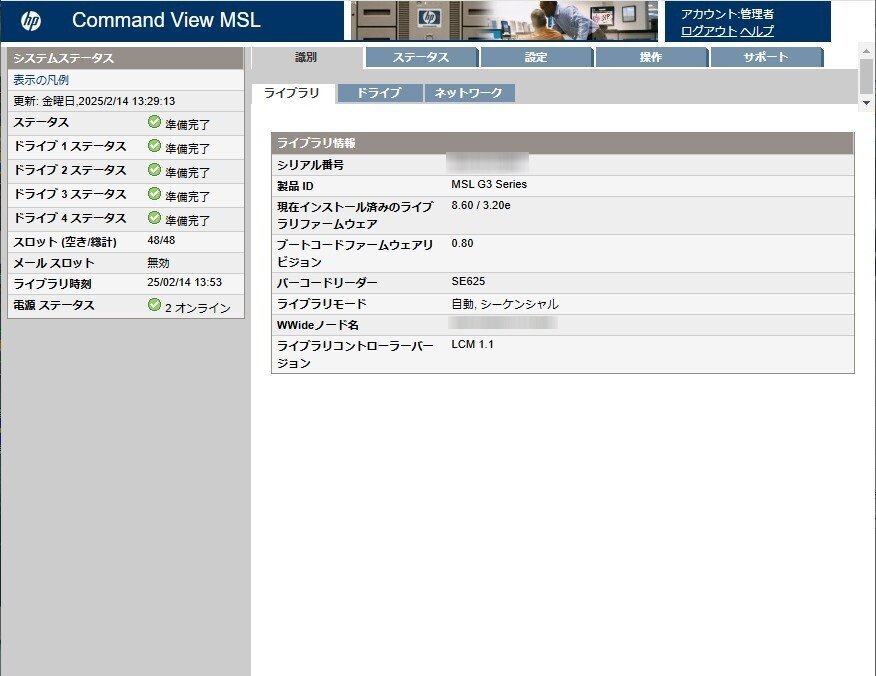Click the 2 オンライン power status text
Image resolution: width=876 pixels, height=676 pixels.
tap(198, 308)
